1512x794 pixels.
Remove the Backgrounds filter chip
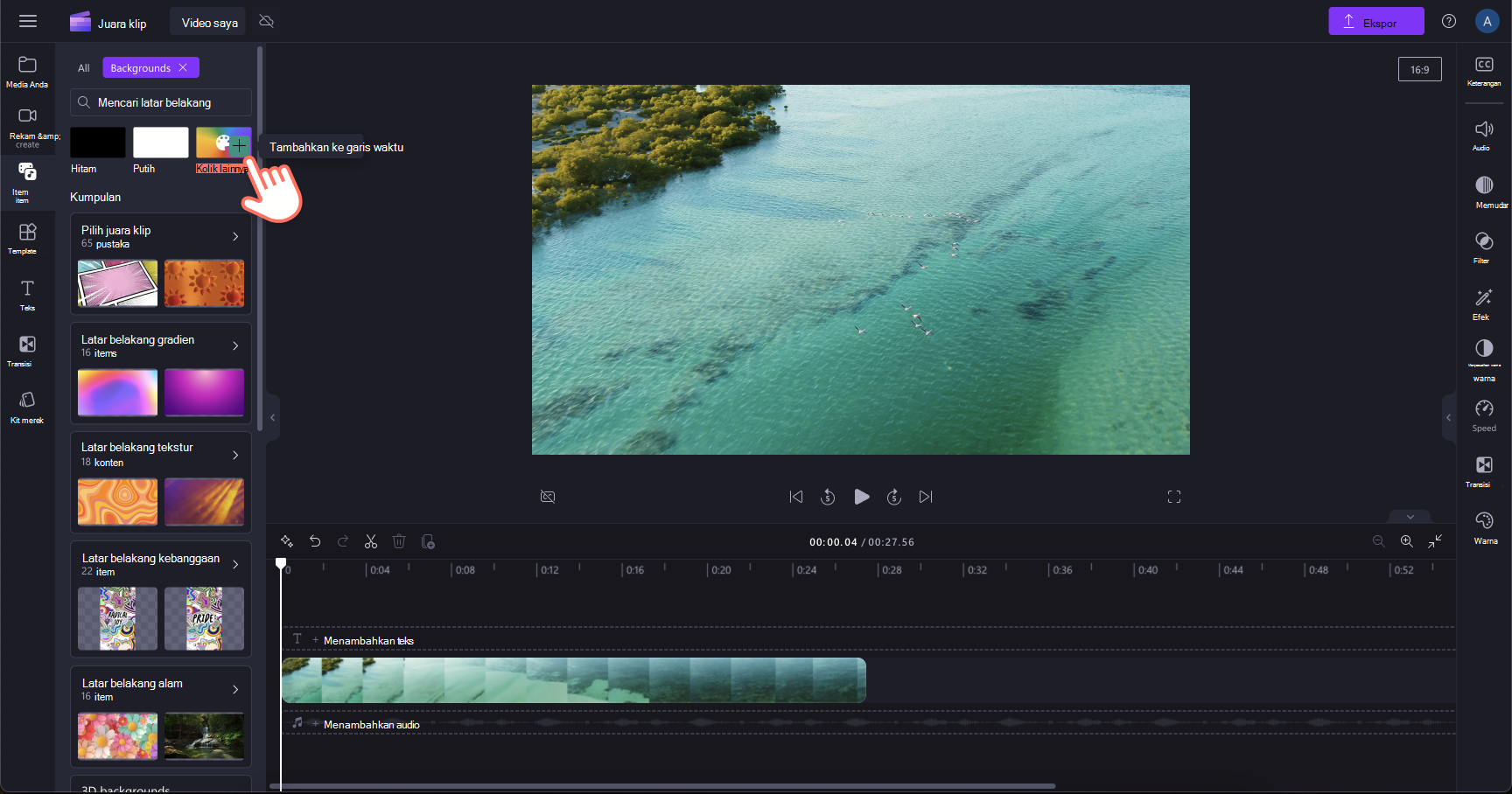pos(183,67)
